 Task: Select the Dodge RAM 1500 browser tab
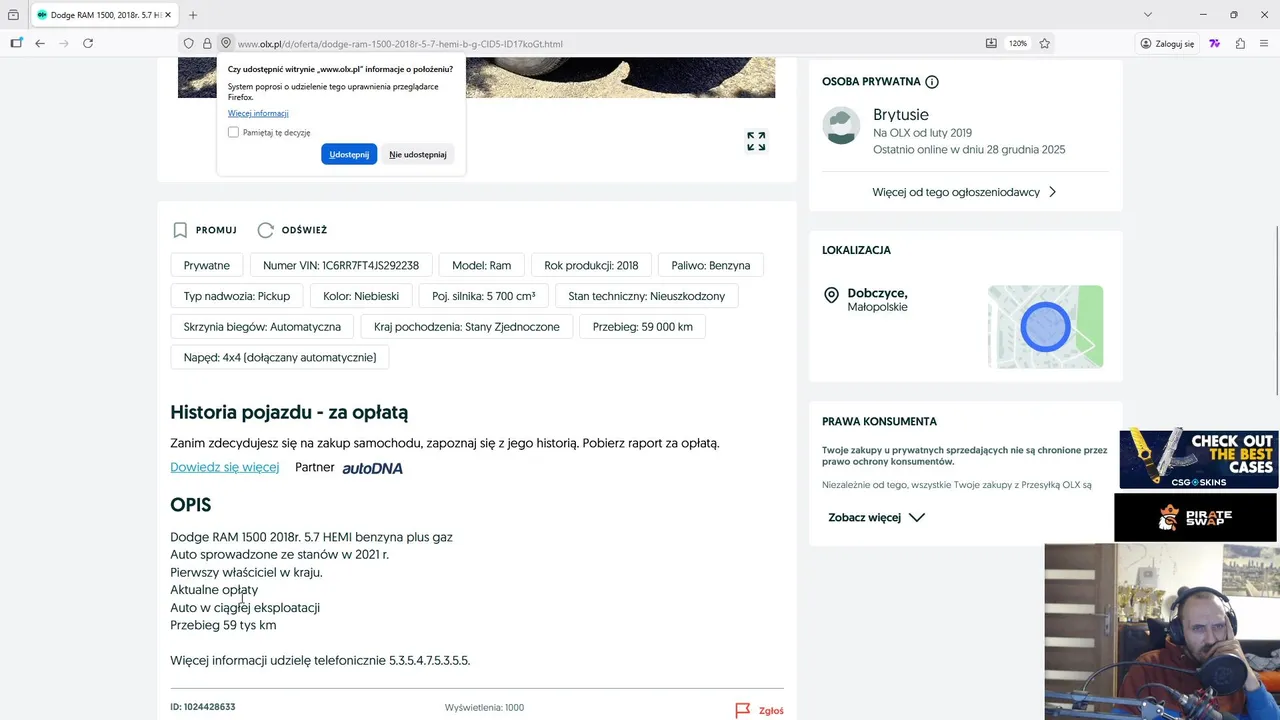[105, 15]
